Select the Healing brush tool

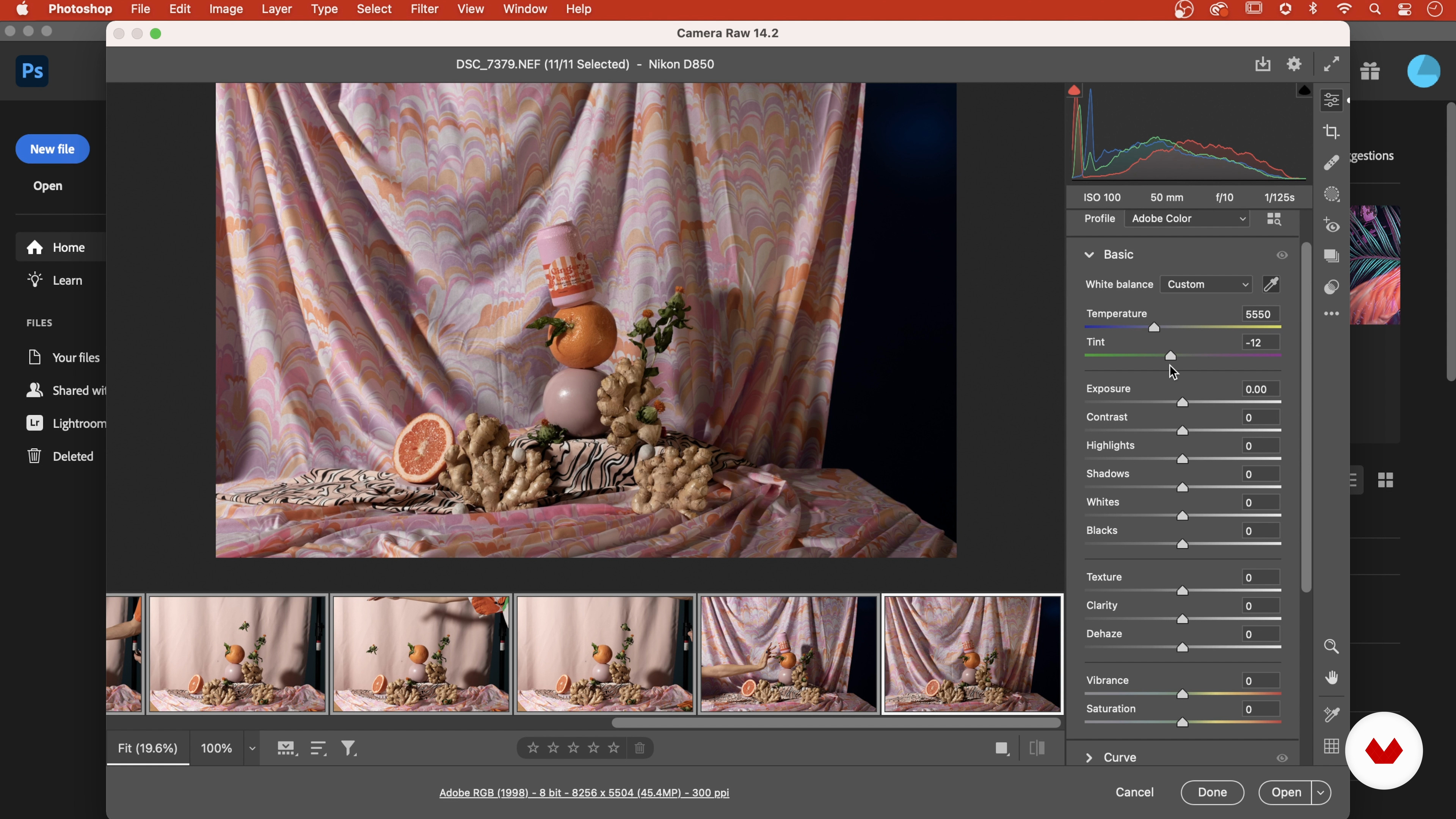click(1332, 163)
